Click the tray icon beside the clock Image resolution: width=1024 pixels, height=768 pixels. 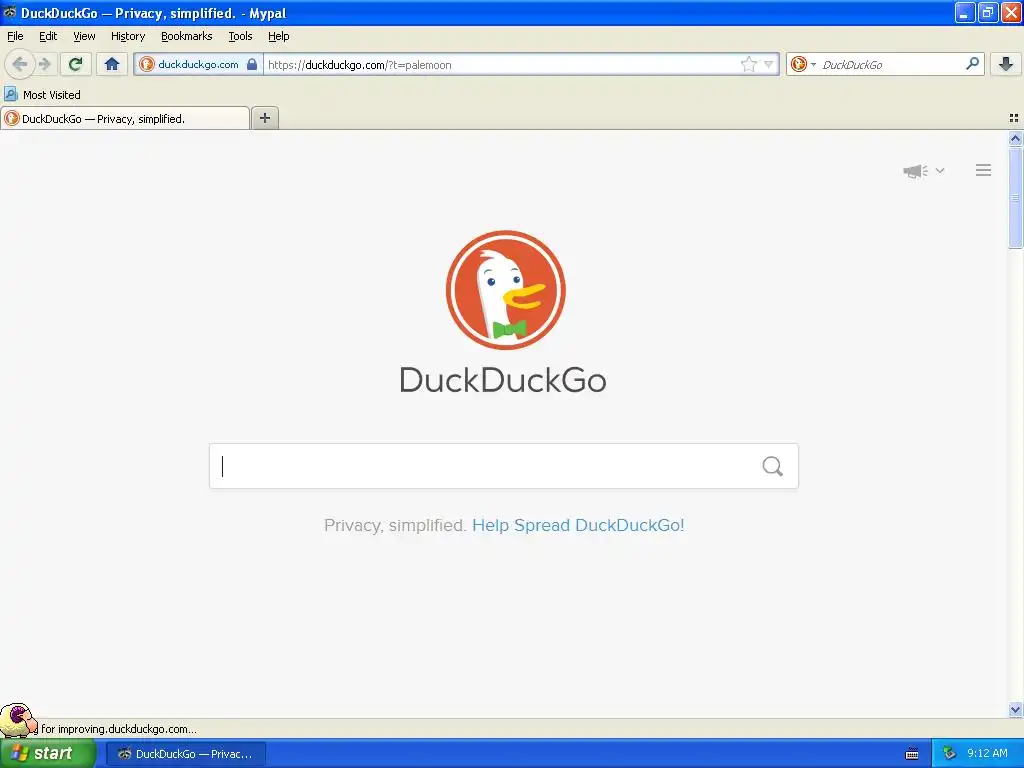point(950,753)
